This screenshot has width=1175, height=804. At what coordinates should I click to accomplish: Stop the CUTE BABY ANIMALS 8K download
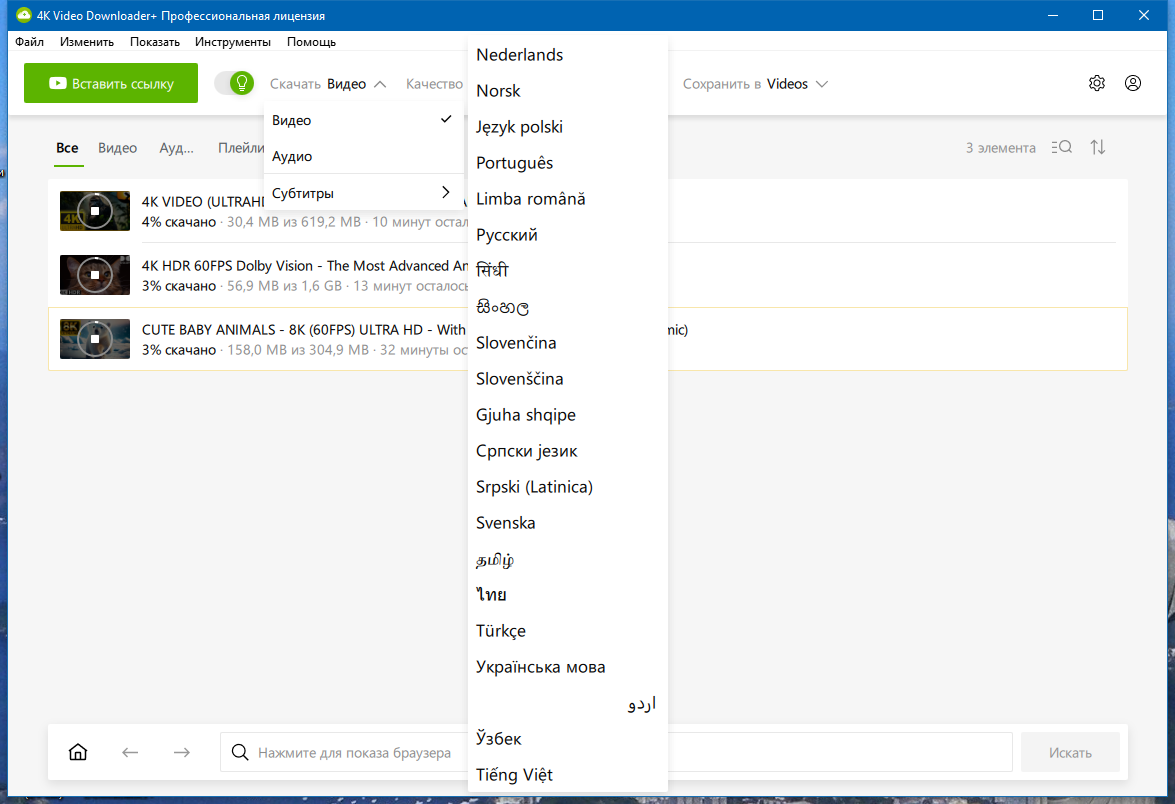click(95, 339)
